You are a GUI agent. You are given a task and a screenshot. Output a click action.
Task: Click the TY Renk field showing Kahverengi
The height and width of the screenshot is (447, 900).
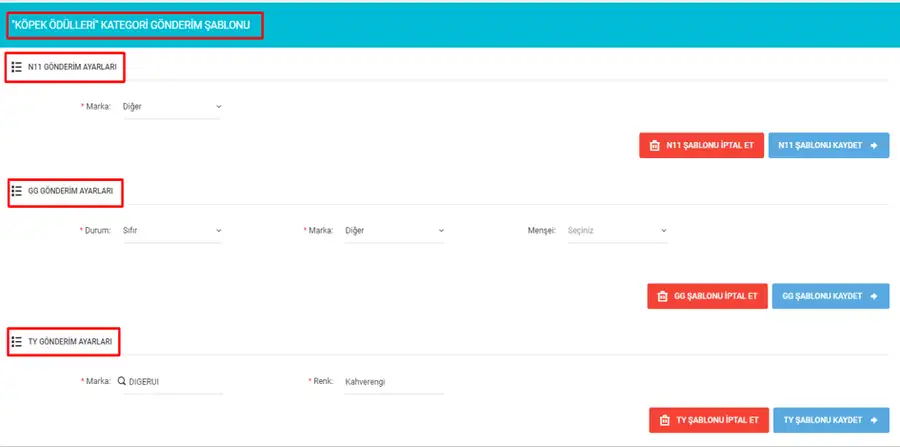(394, 382)
